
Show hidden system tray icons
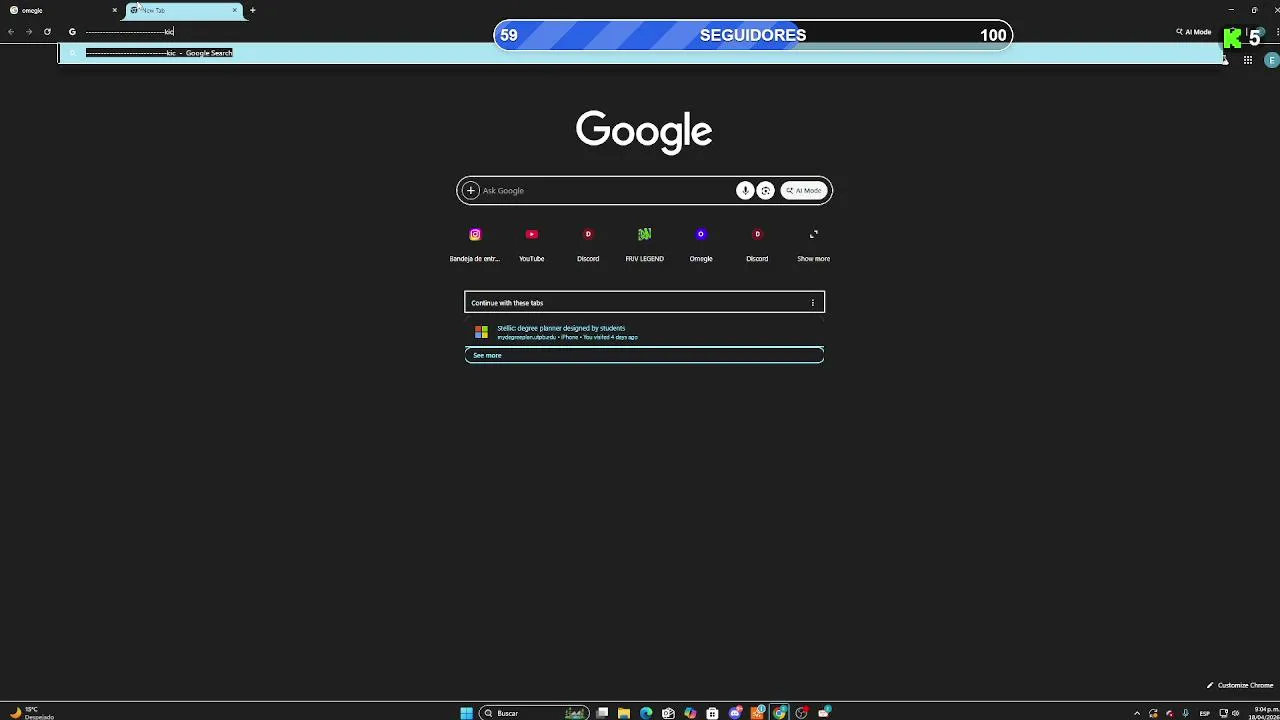coord(1136,713)
